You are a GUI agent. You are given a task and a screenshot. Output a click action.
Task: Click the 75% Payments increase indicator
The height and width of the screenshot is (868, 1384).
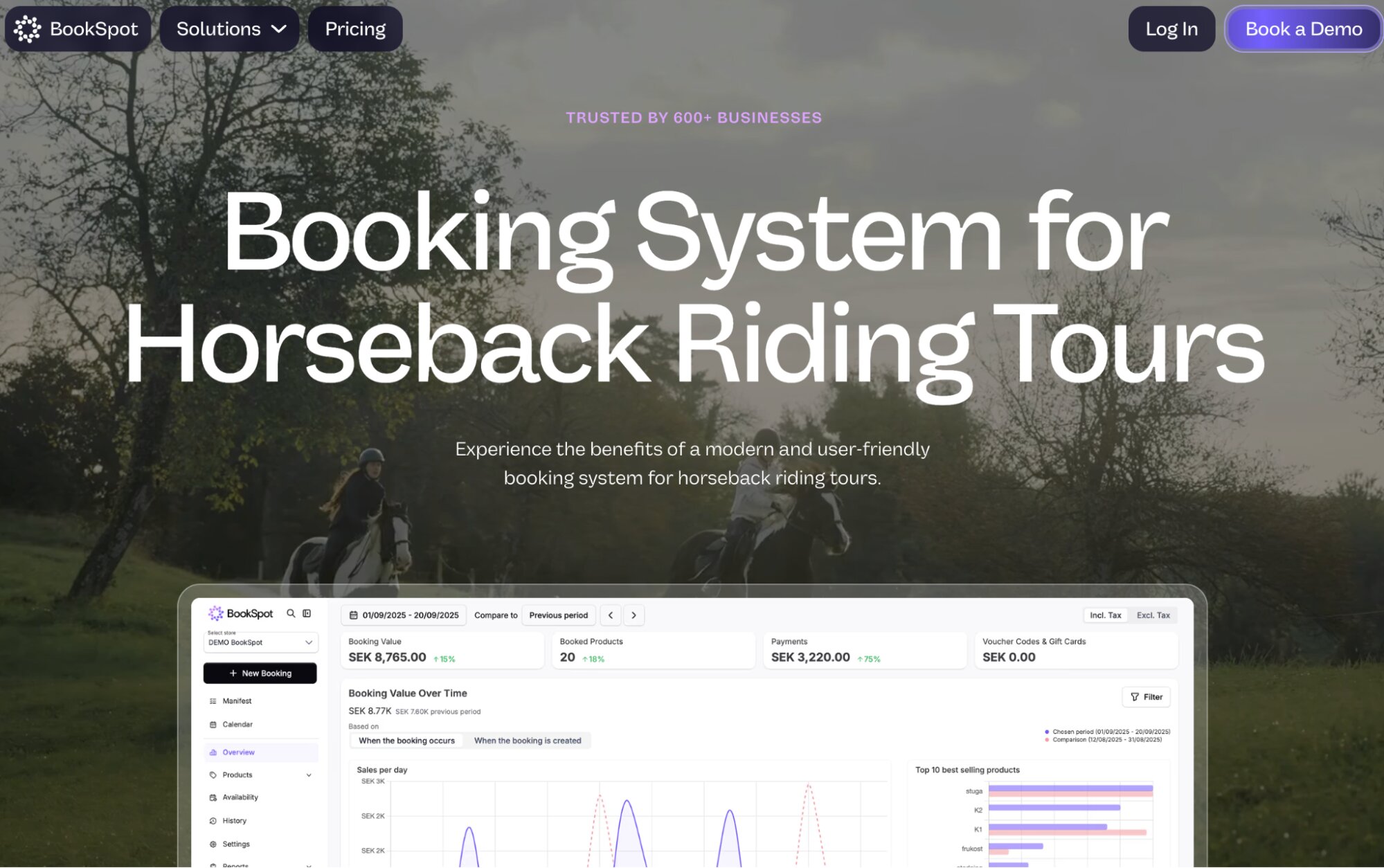(x=868, y=659)
